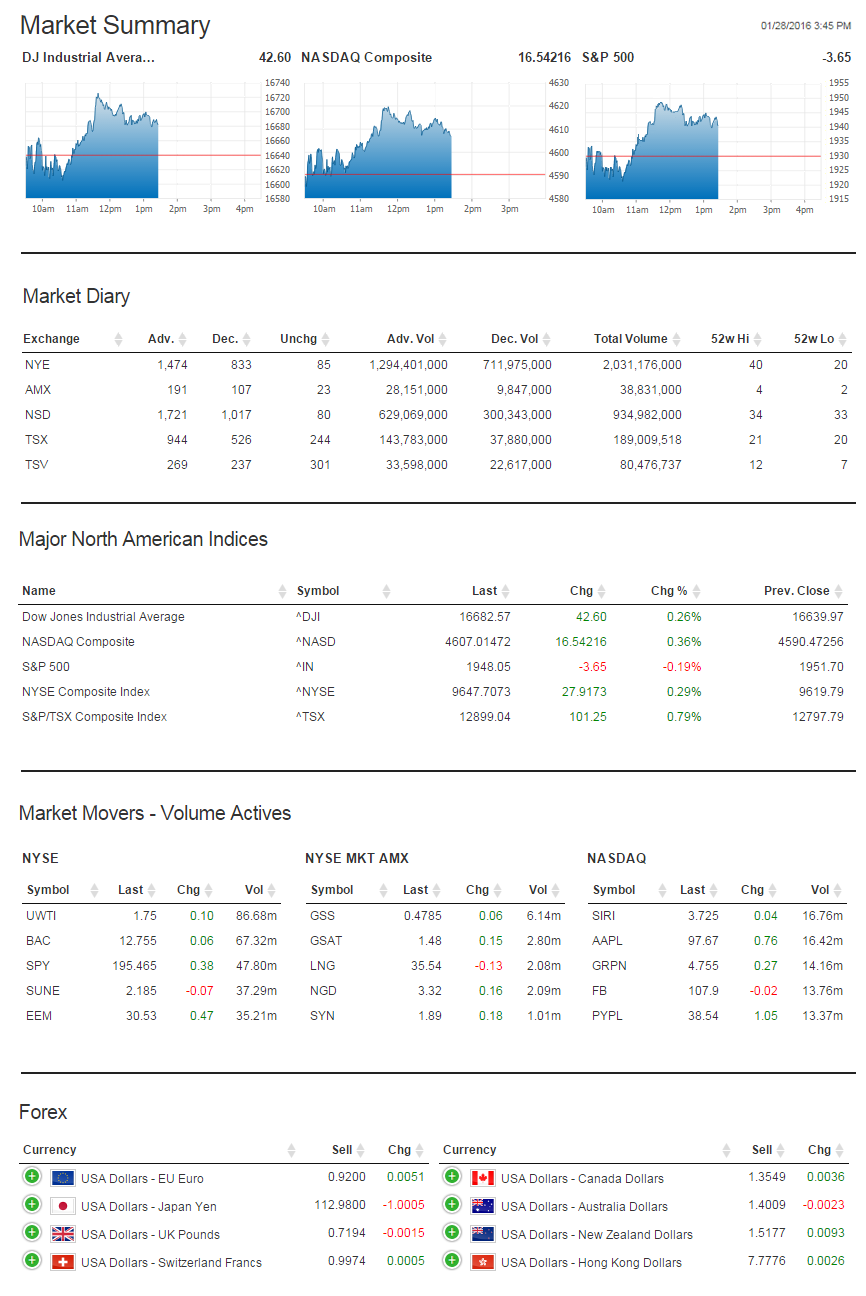
Task: Click the green plus beside Canada Dollars
Action: pyautogui.click(x=451, y=1177)
